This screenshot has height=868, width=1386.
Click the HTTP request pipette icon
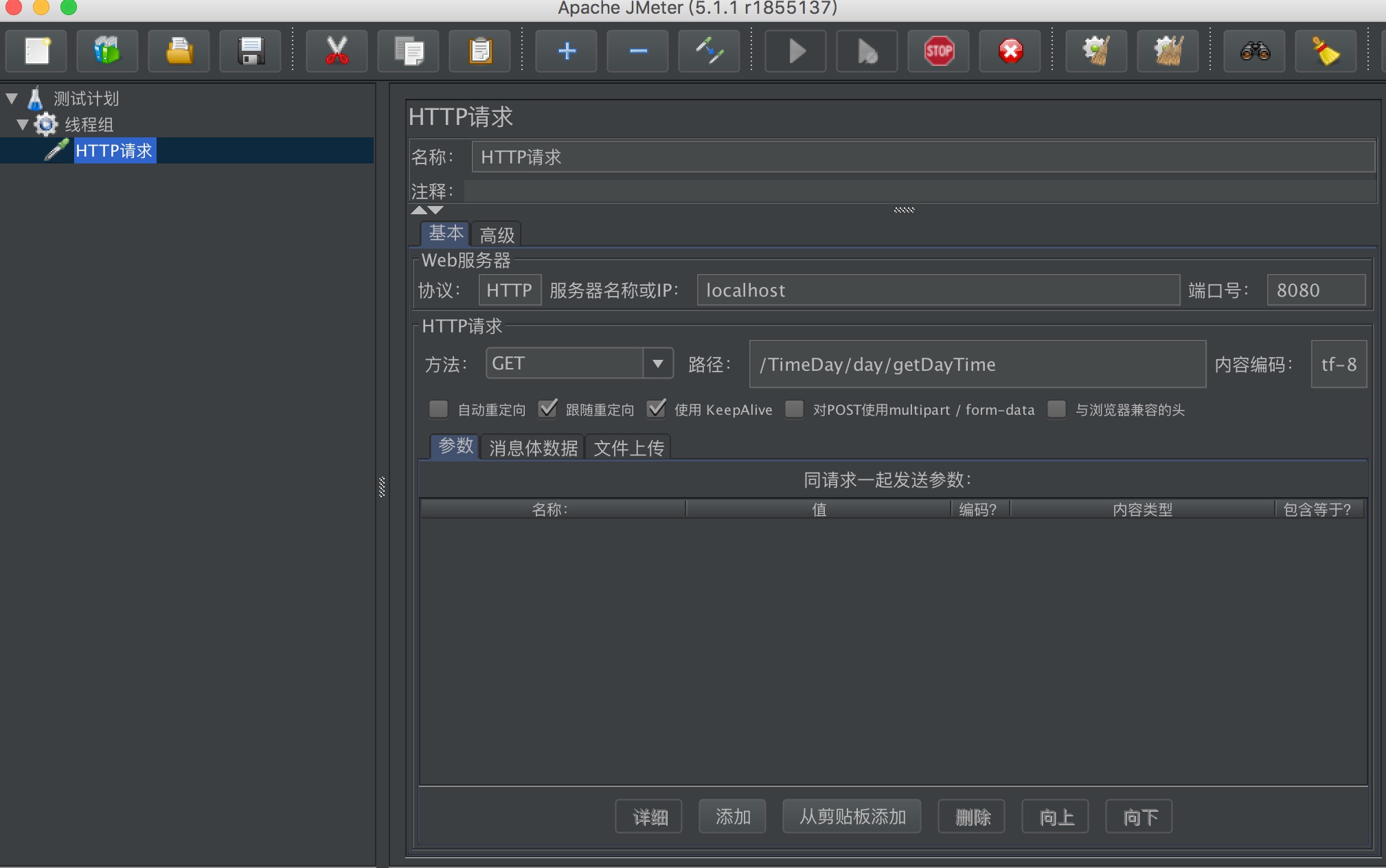pos(57,150)
